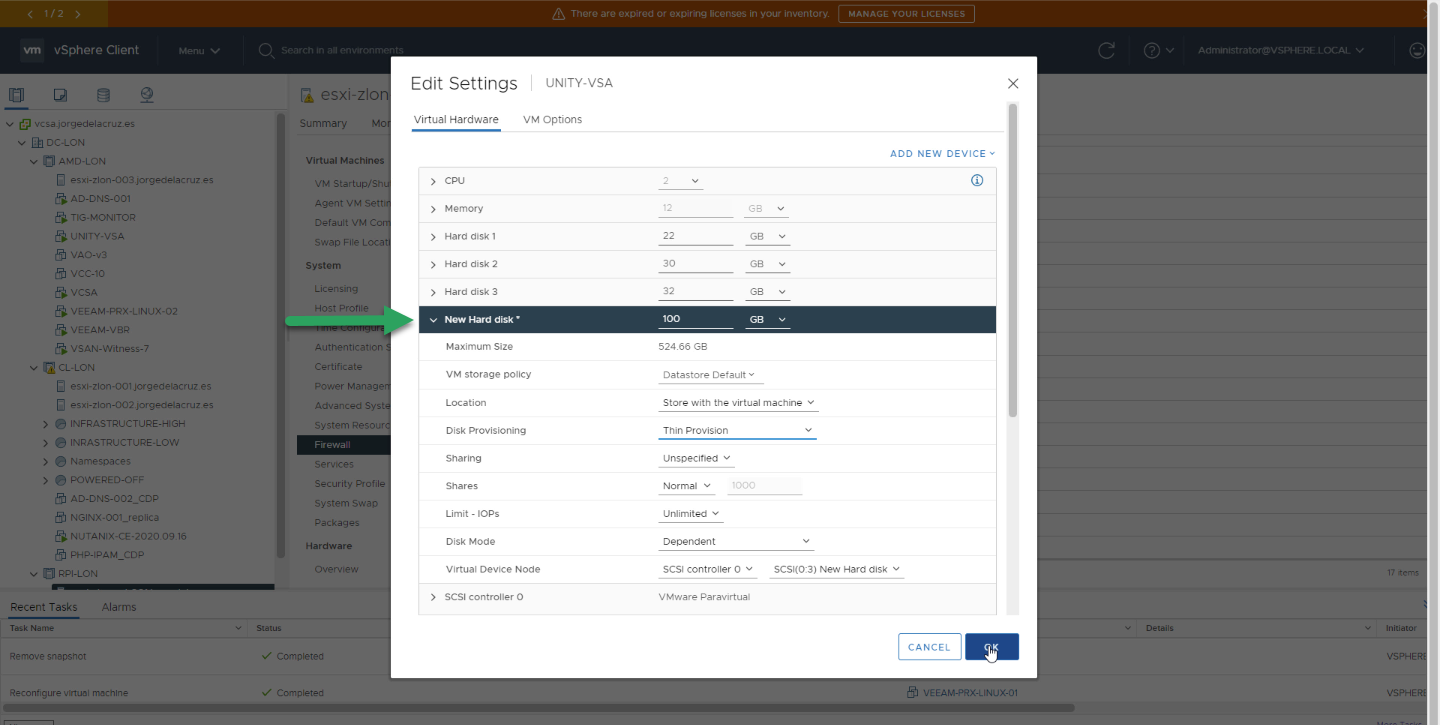The image size is (1440, 725).
Task: Open Limit - IOPs dropdown
Action: coord(691,514)
